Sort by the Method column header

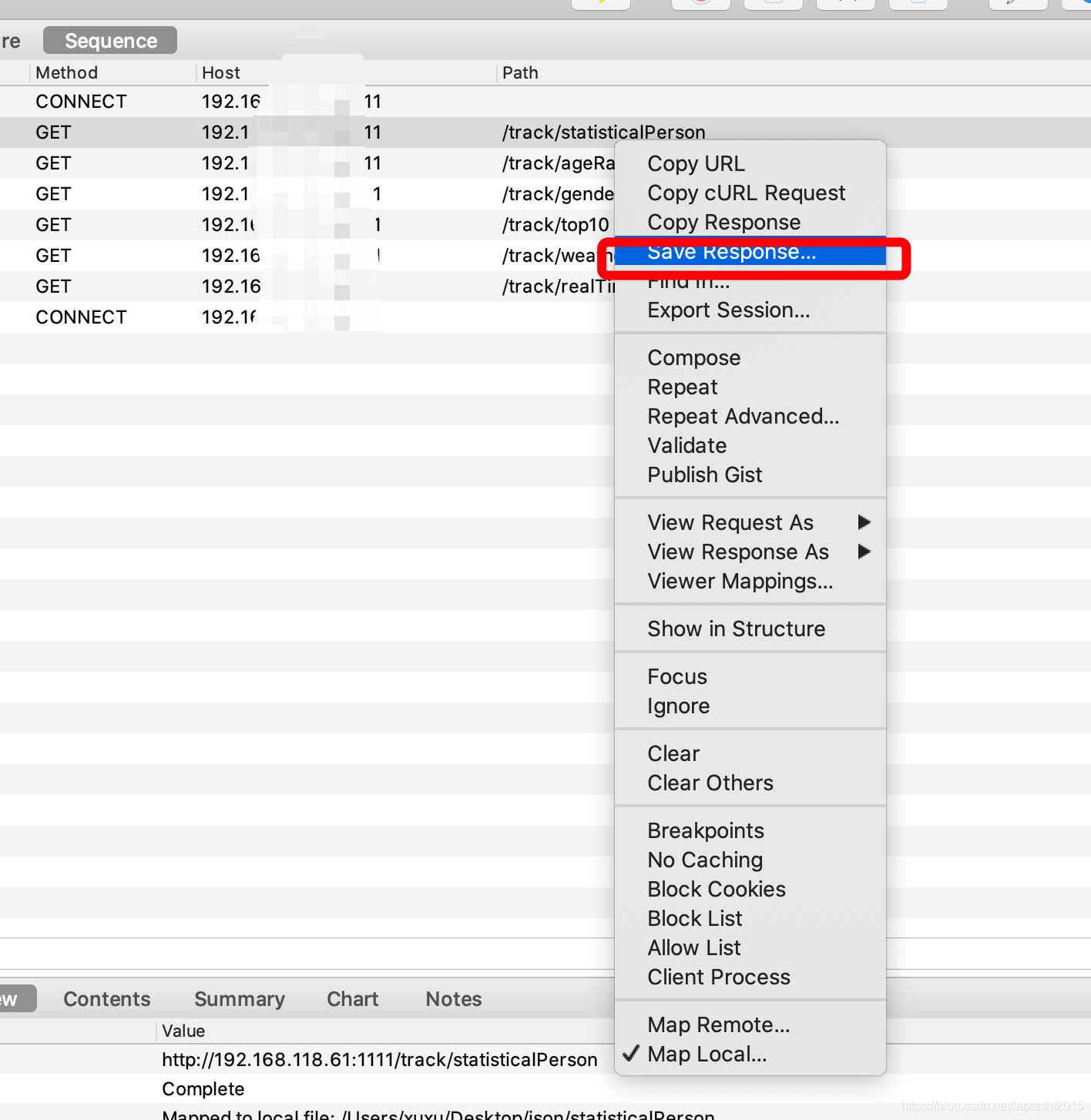(67, 72)
